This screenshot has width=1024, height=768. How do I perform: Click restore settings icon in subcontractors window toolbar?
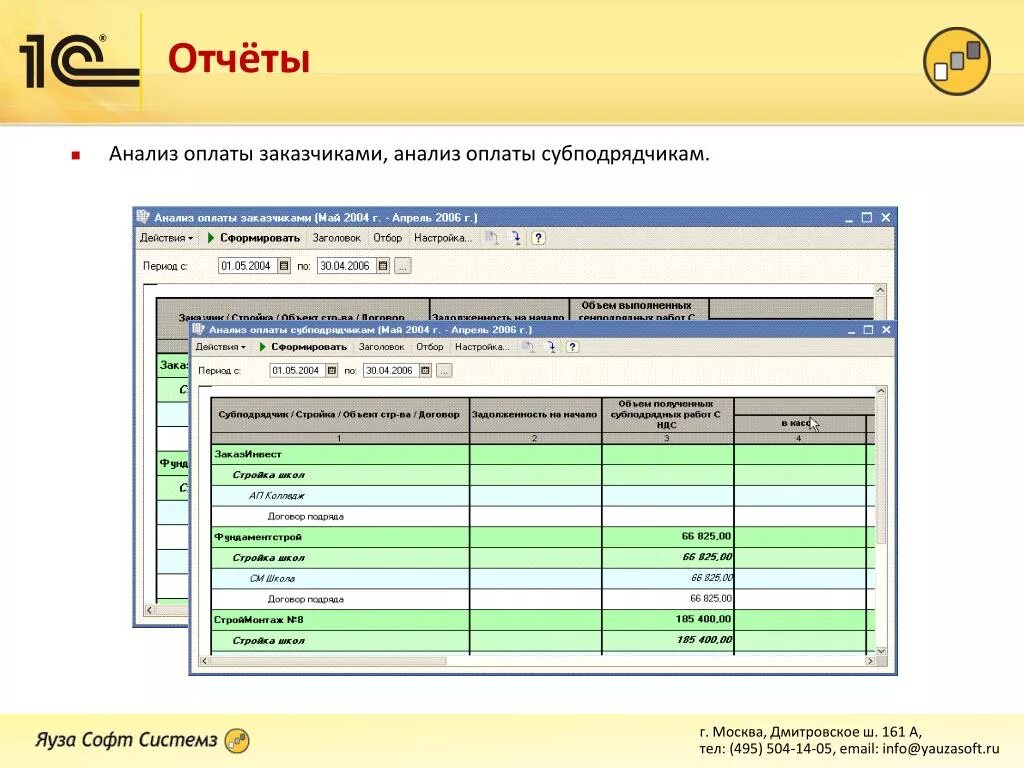coord(528,347)
